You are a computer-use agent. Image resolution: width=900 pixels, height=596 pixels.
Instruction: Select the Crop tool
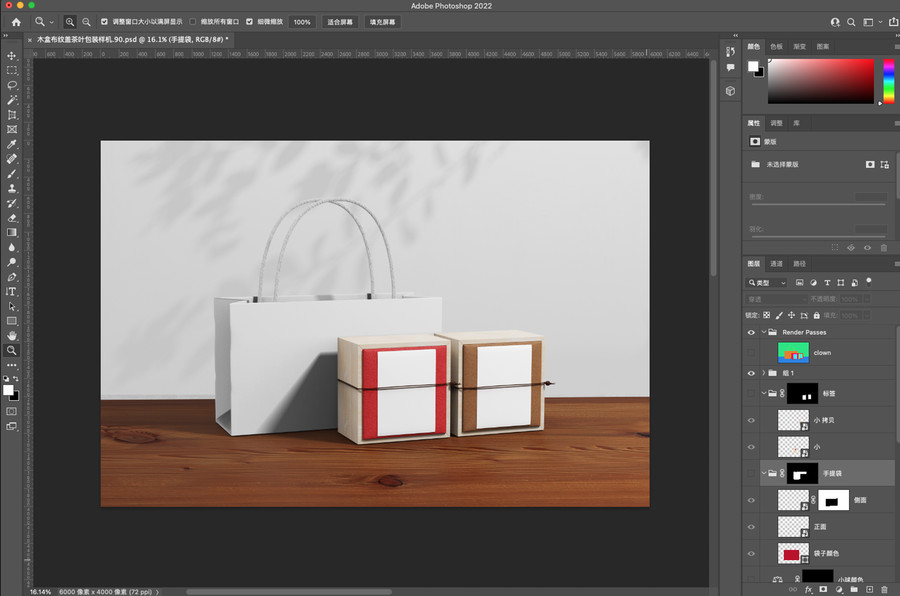[11, 115]
